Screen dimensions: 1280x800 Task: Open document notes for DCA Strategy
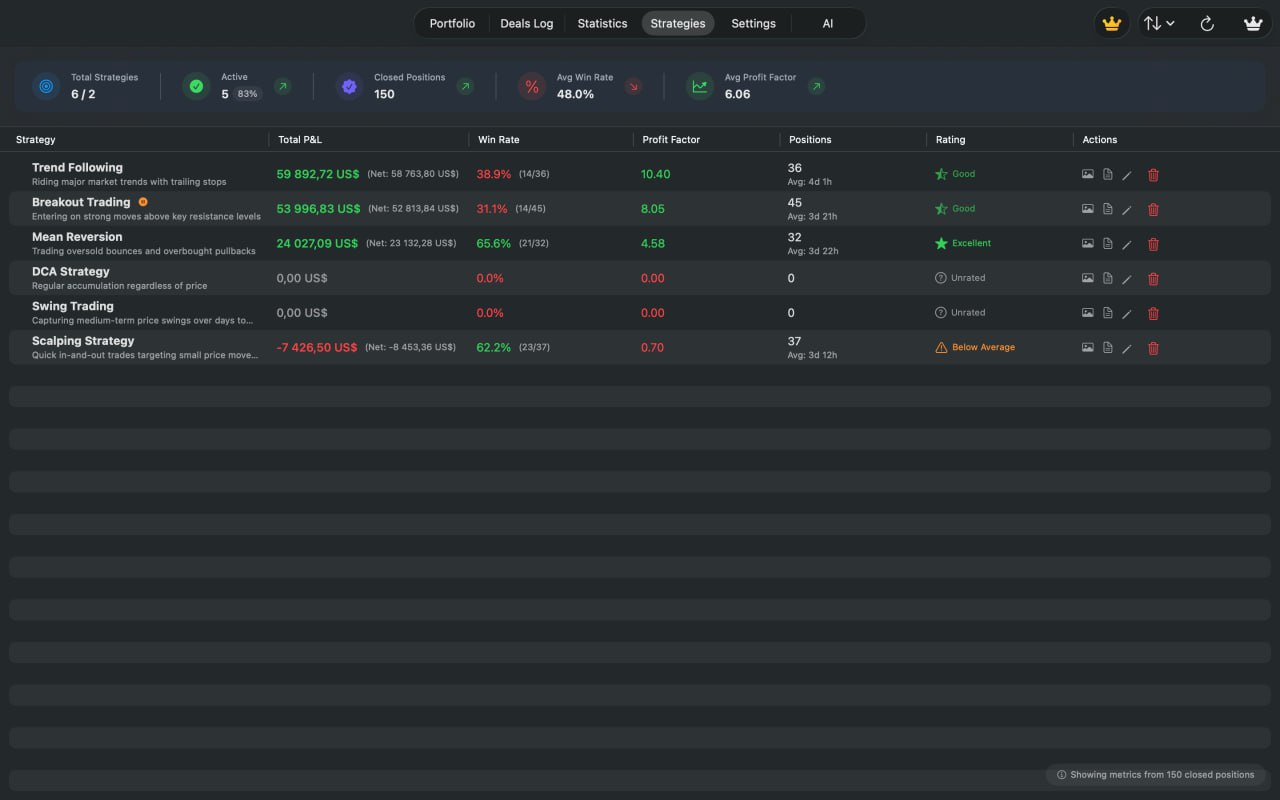(1107, 279)
